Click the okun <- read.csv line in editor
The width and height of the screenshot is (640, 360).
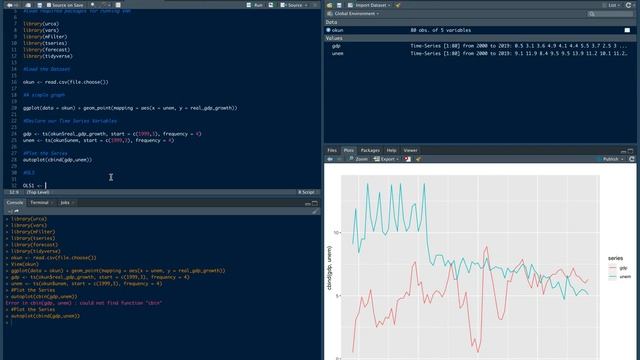[x=66, y=82]
